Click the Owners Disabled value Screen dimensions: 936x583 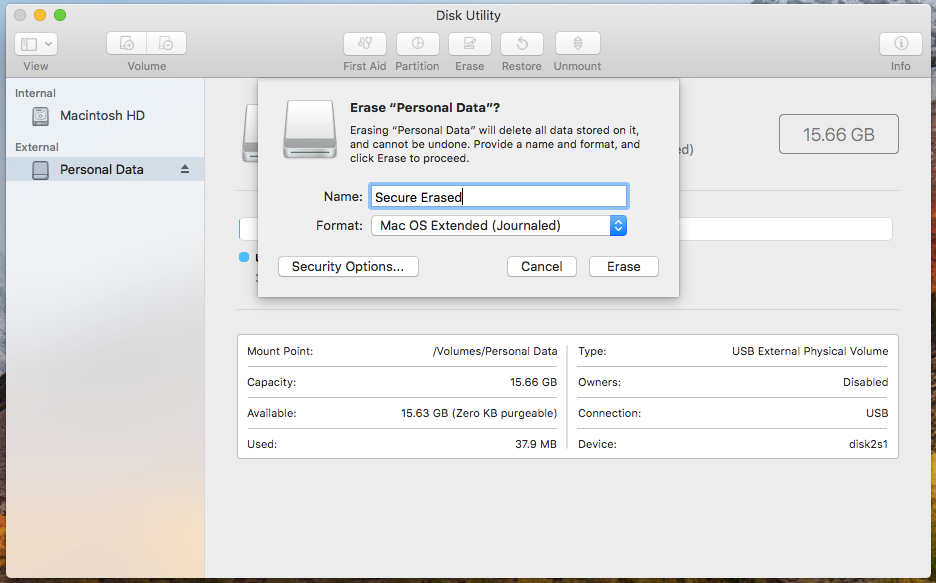(866, 383)
